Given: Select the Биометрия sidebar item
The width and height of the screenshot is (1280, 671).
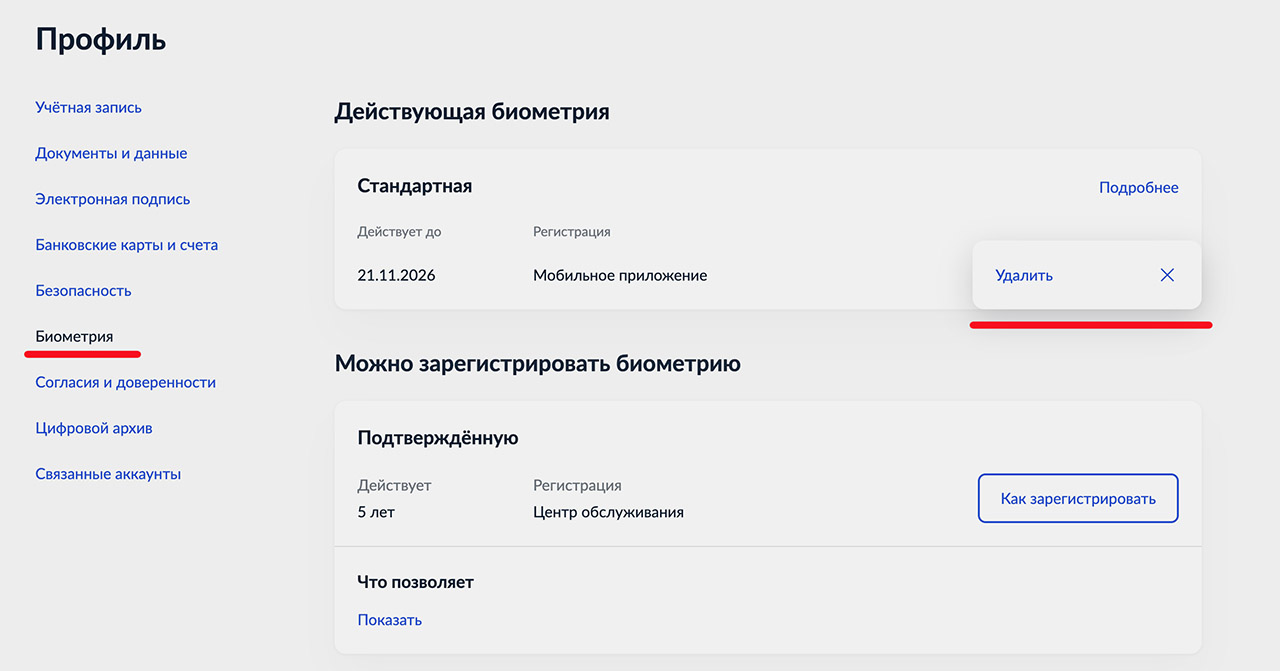Looking at the screenshot, I should coord(74,337).
